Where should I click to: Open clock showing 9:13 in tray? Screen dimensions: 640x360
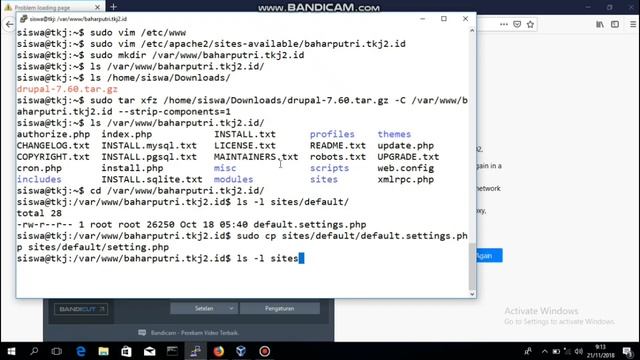(x=600, y=351)
